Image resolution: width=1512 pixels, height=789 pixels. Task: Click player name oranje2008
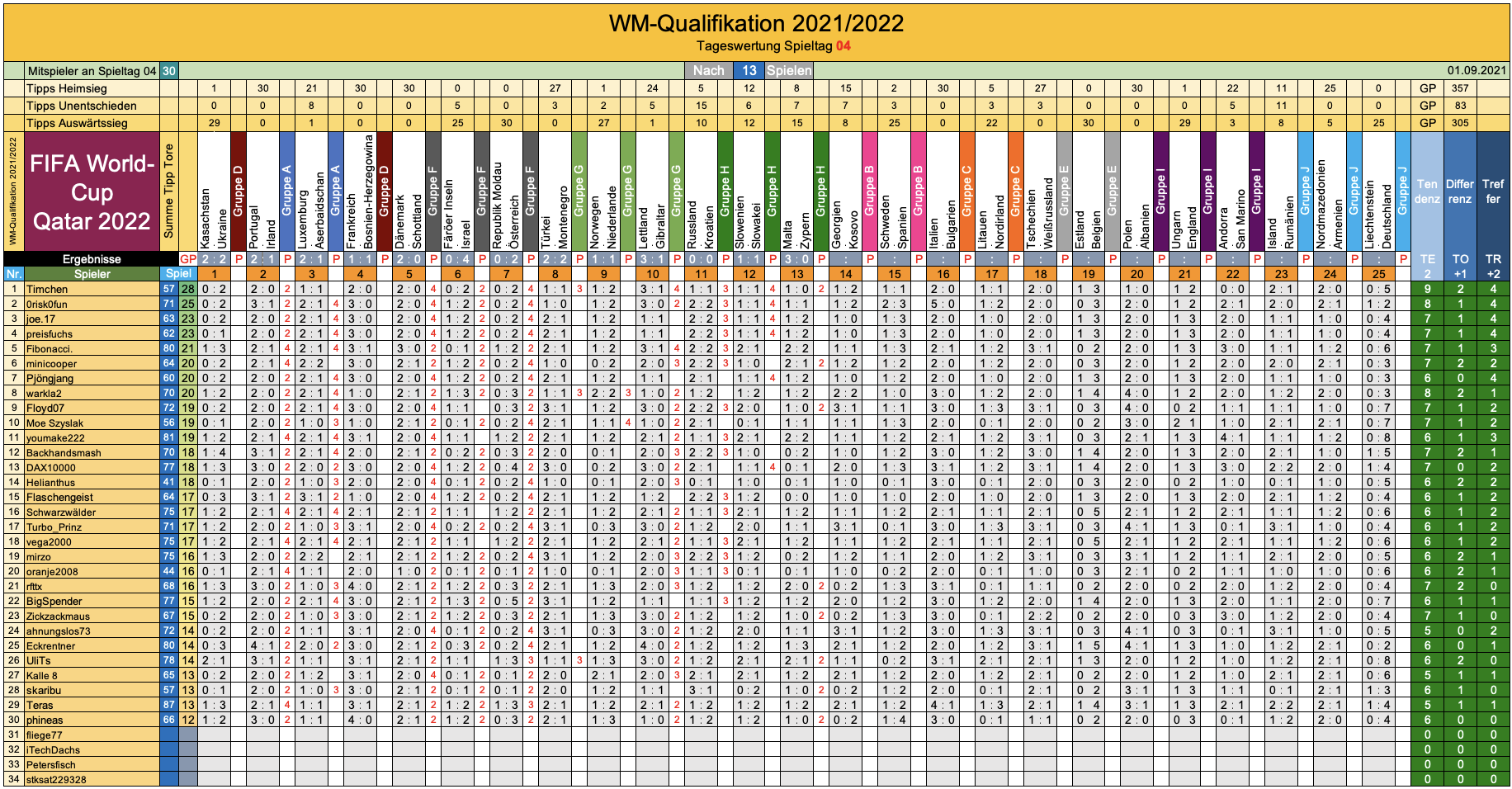[52, 571]
